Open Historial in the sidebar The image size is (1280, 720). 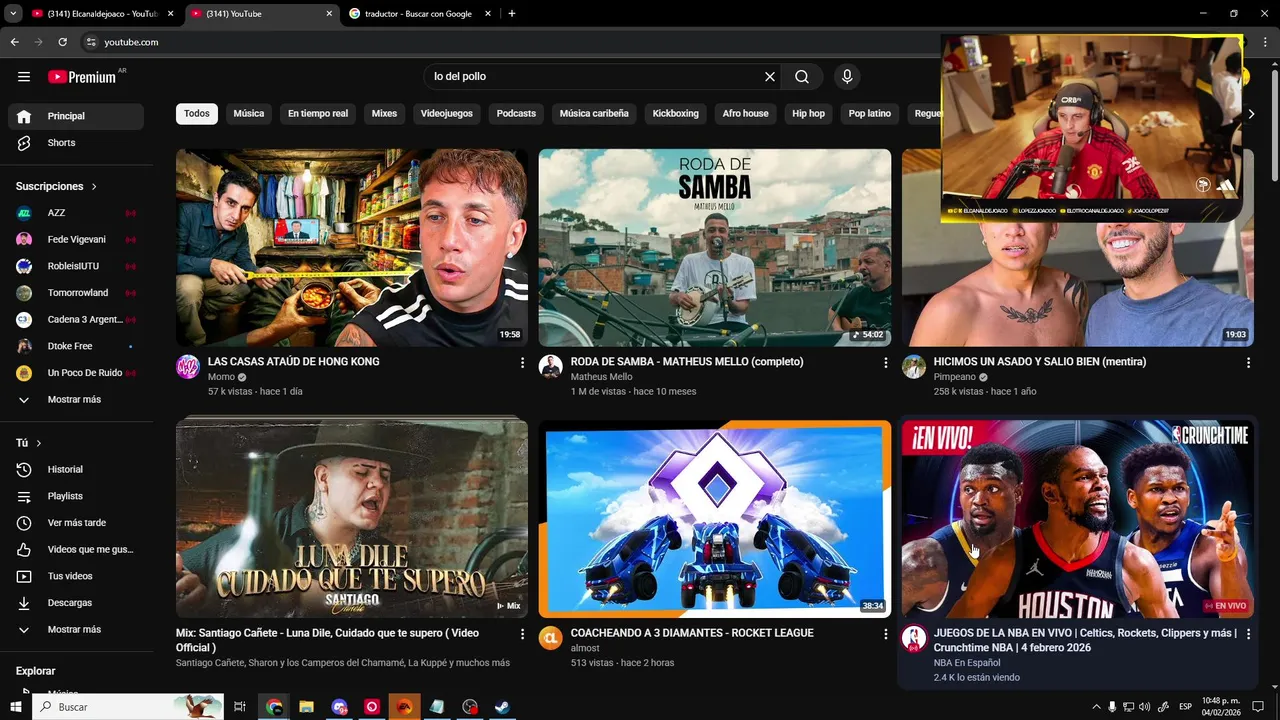[x=76, y=470]
